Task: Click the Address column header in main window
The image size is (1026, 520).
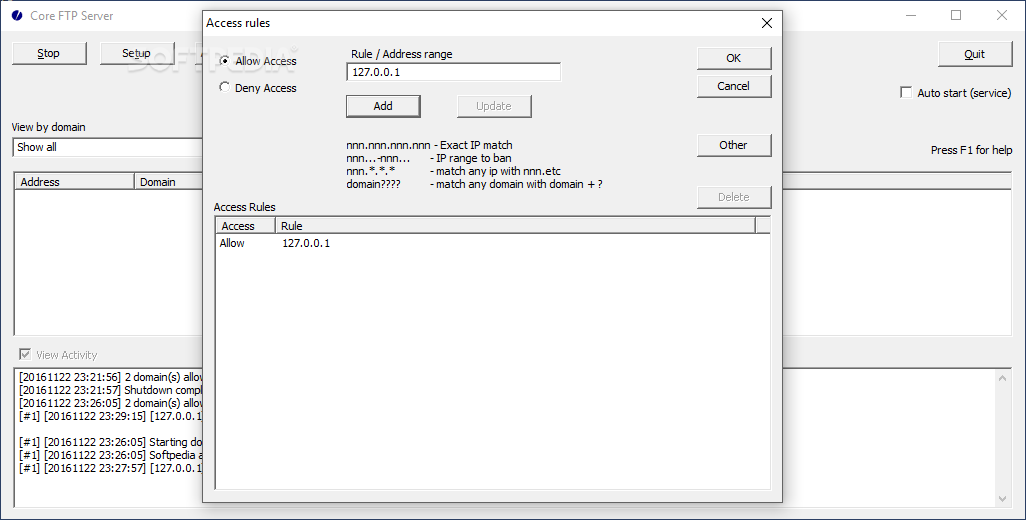Action: pyautogui.click(x=74, y=182)
